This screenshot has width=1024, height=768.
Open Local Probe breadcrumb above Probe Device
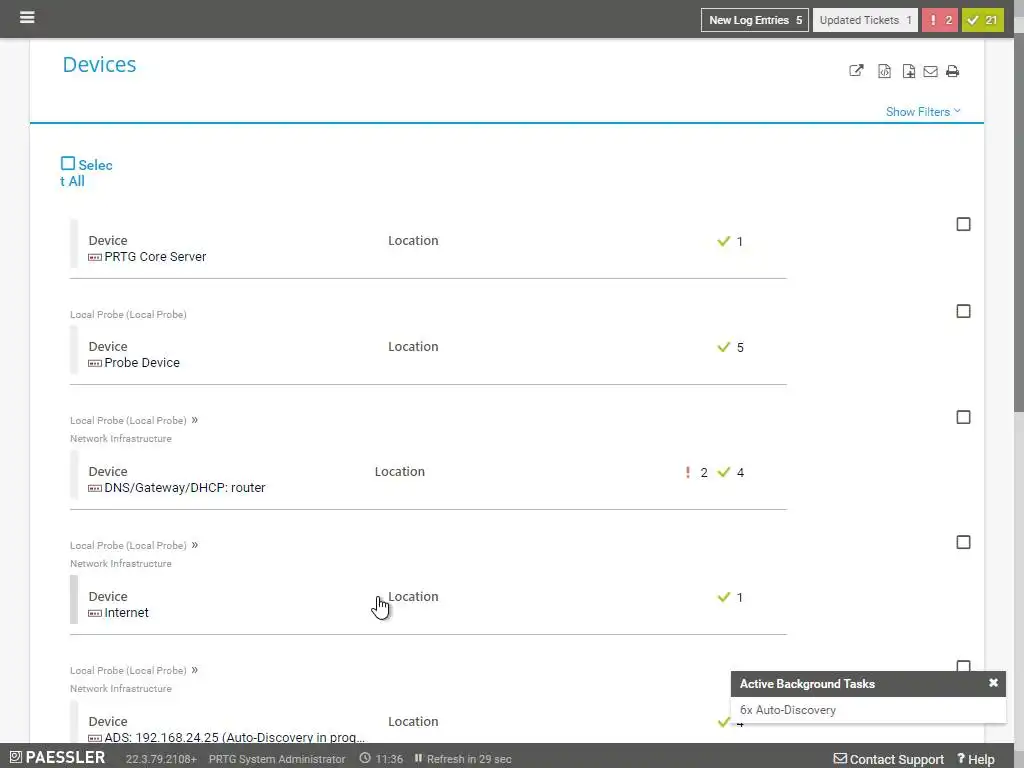128,315
